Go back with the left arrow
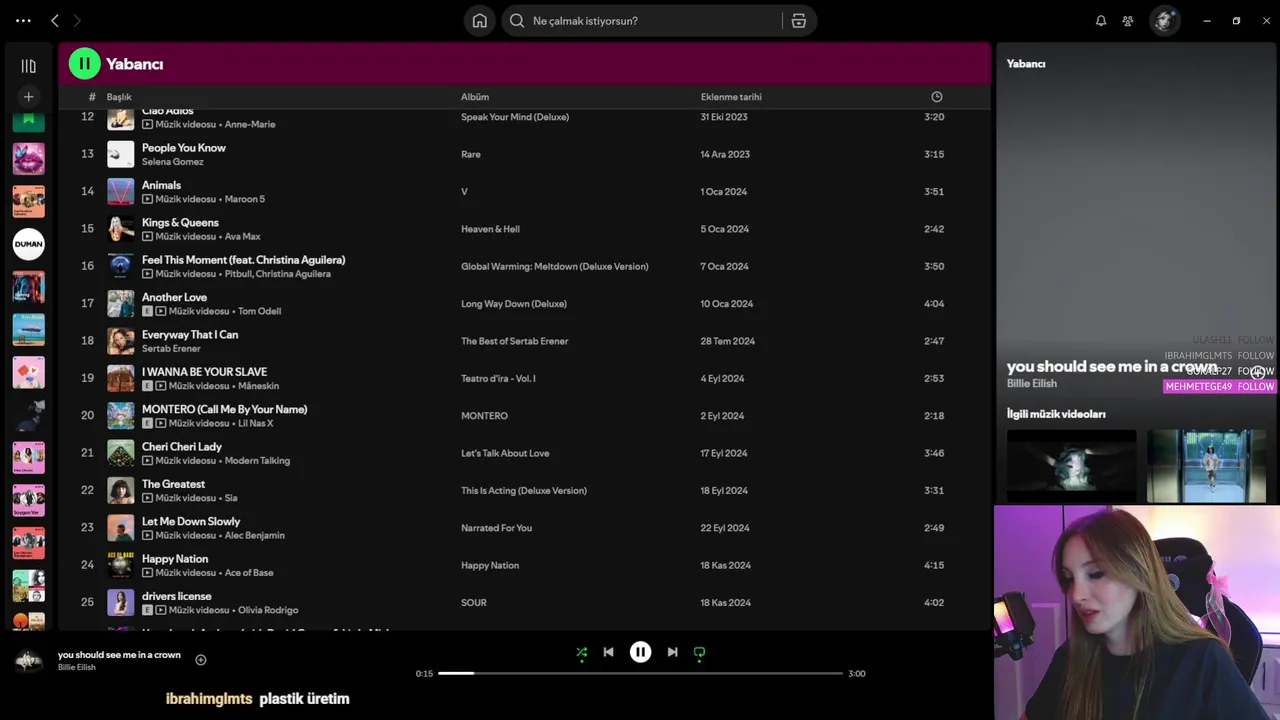This screenshot has height=720, width=1280. pos(55,20)
